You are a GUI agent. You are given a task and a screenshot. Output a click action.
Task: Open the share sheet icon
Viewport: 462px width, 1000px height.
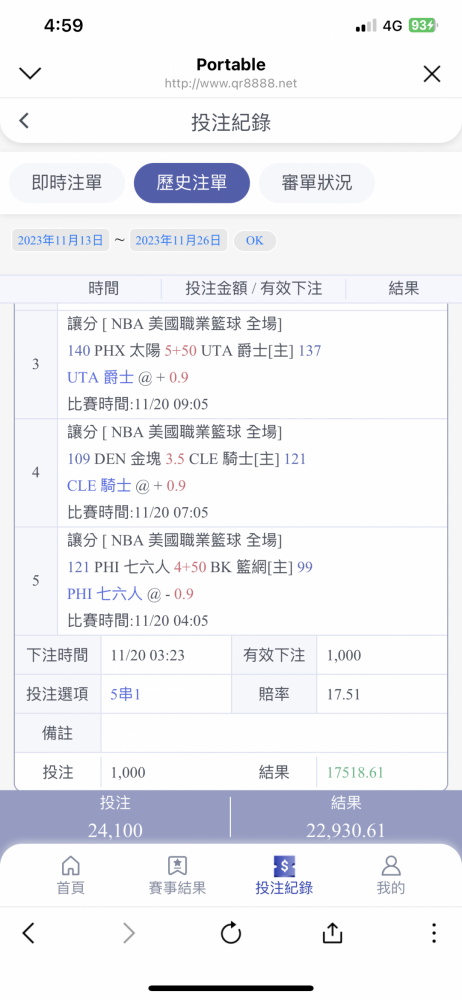click(332, 933)
